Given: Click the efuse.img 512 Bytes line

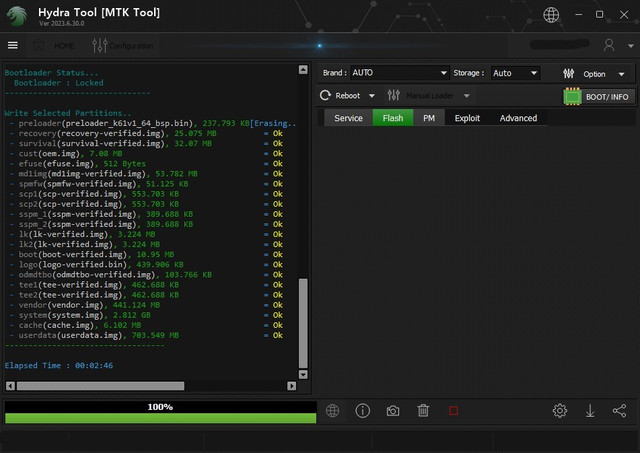Looking at the screenshot, I should tap(146, 164).
